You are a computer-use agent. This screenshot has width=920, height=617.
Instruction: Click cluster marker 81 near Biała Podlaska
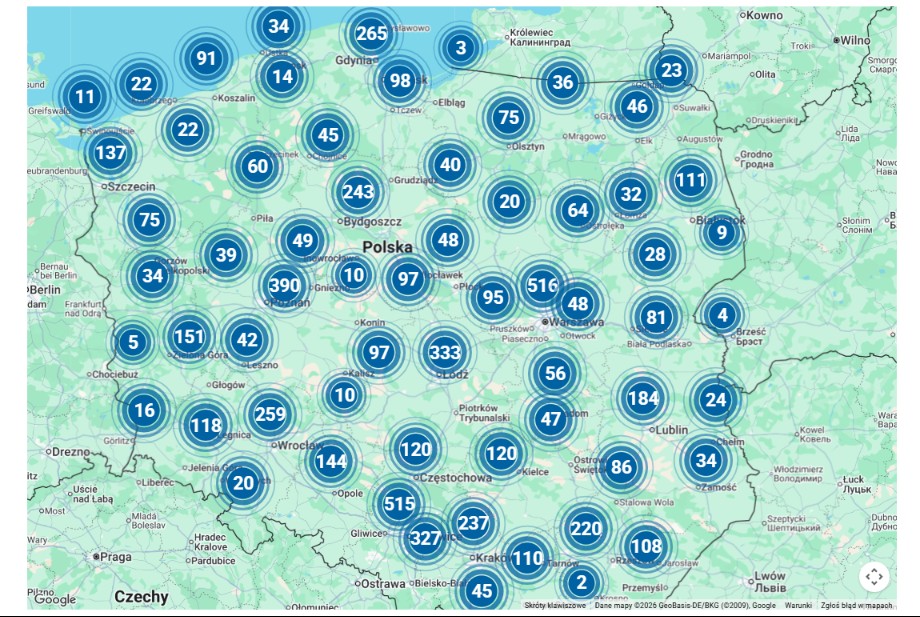(655, 317)
